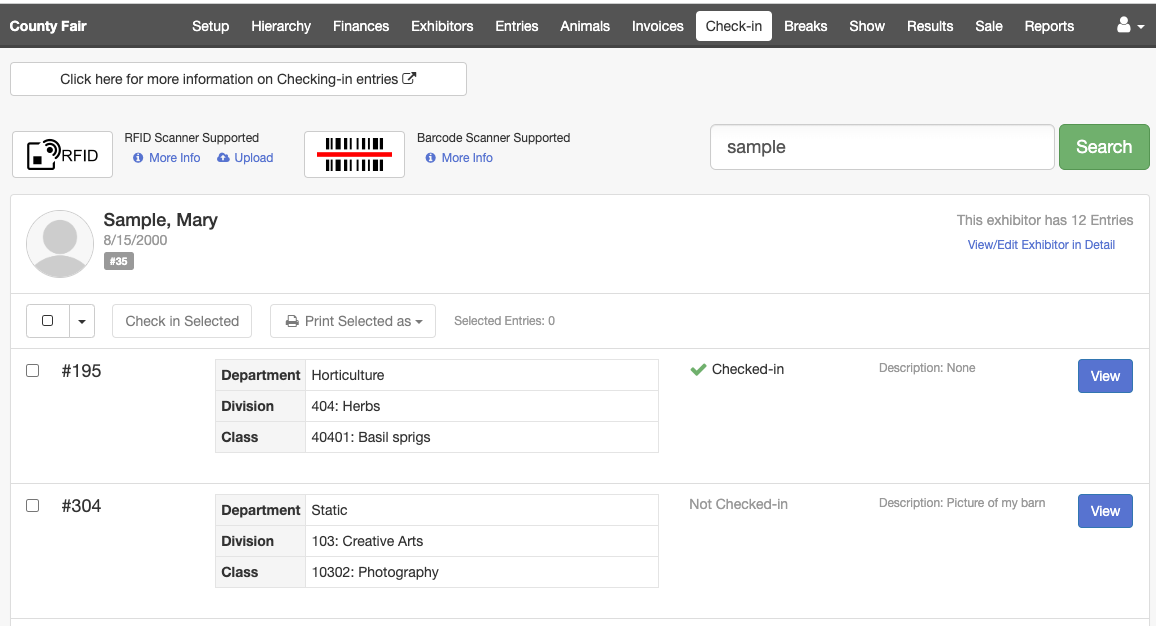Open the user account menu icon
1156x626 pixels.
pos(1130,26)
